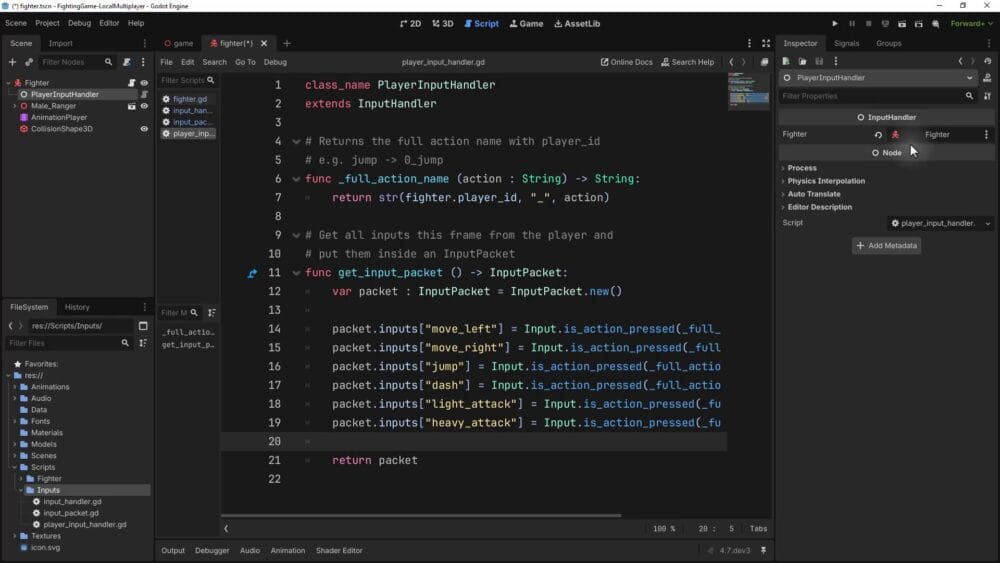Change the Tabs indentation setting
The height and width of the screenshot is (563, 1000).
tap(758, 529)
